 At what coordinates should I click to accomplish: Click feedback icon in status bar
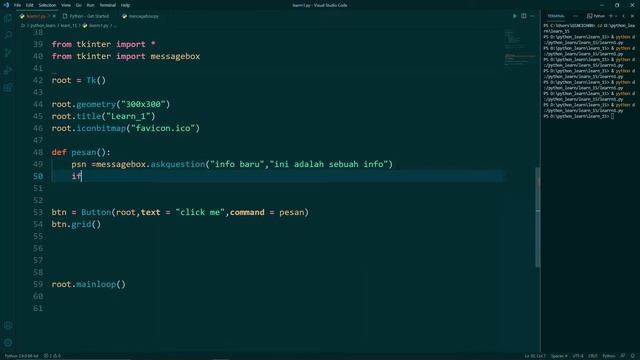tap(623, 356)
